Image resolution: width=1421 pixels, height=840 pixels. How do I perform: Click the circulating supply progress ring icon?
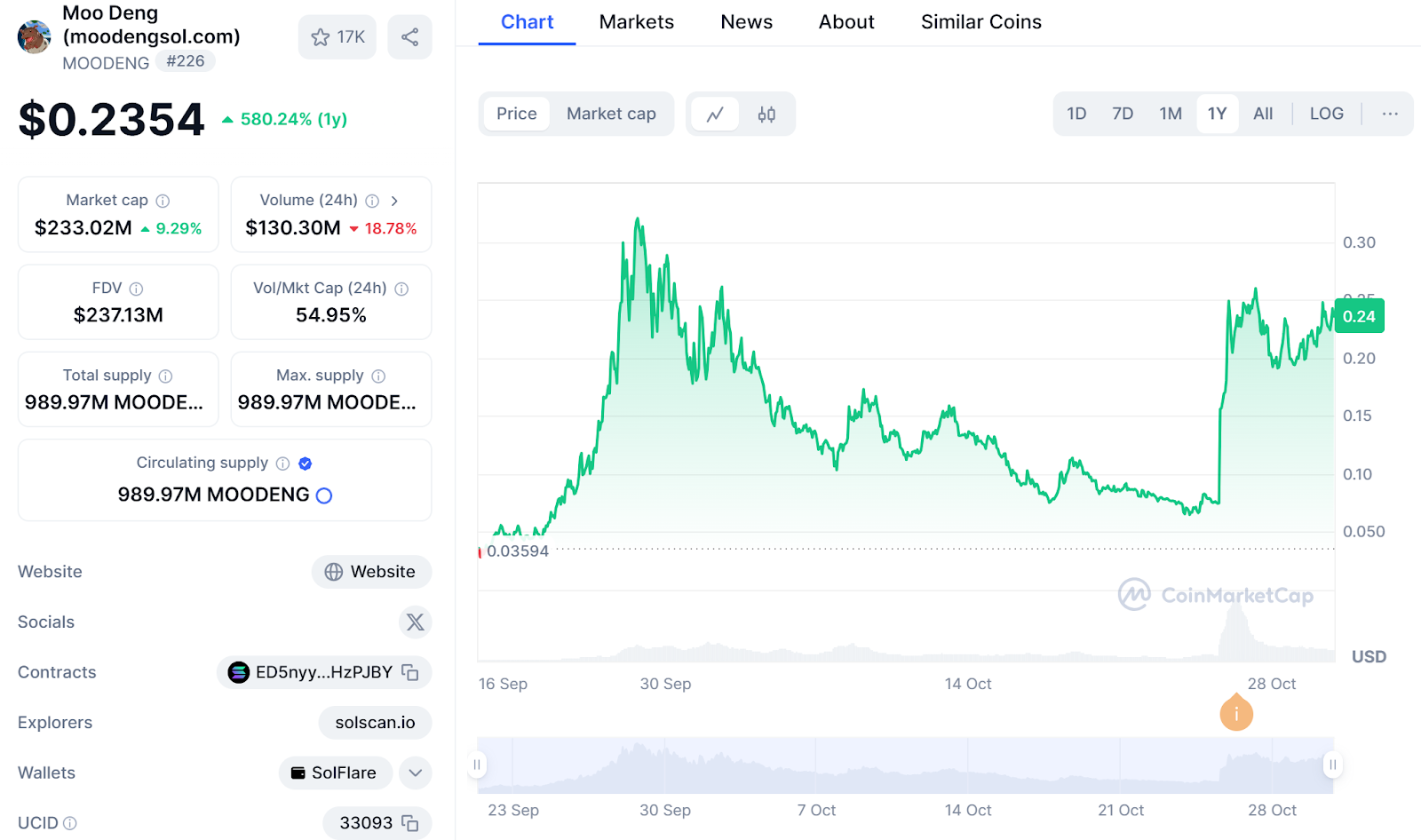point(324,495)
